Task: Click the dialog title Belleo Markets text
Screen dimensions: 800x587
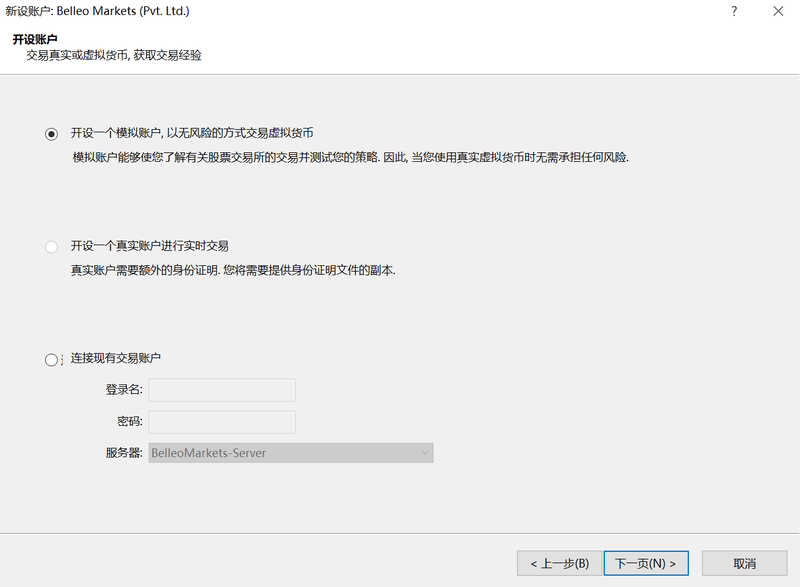Action: [97, 11]
